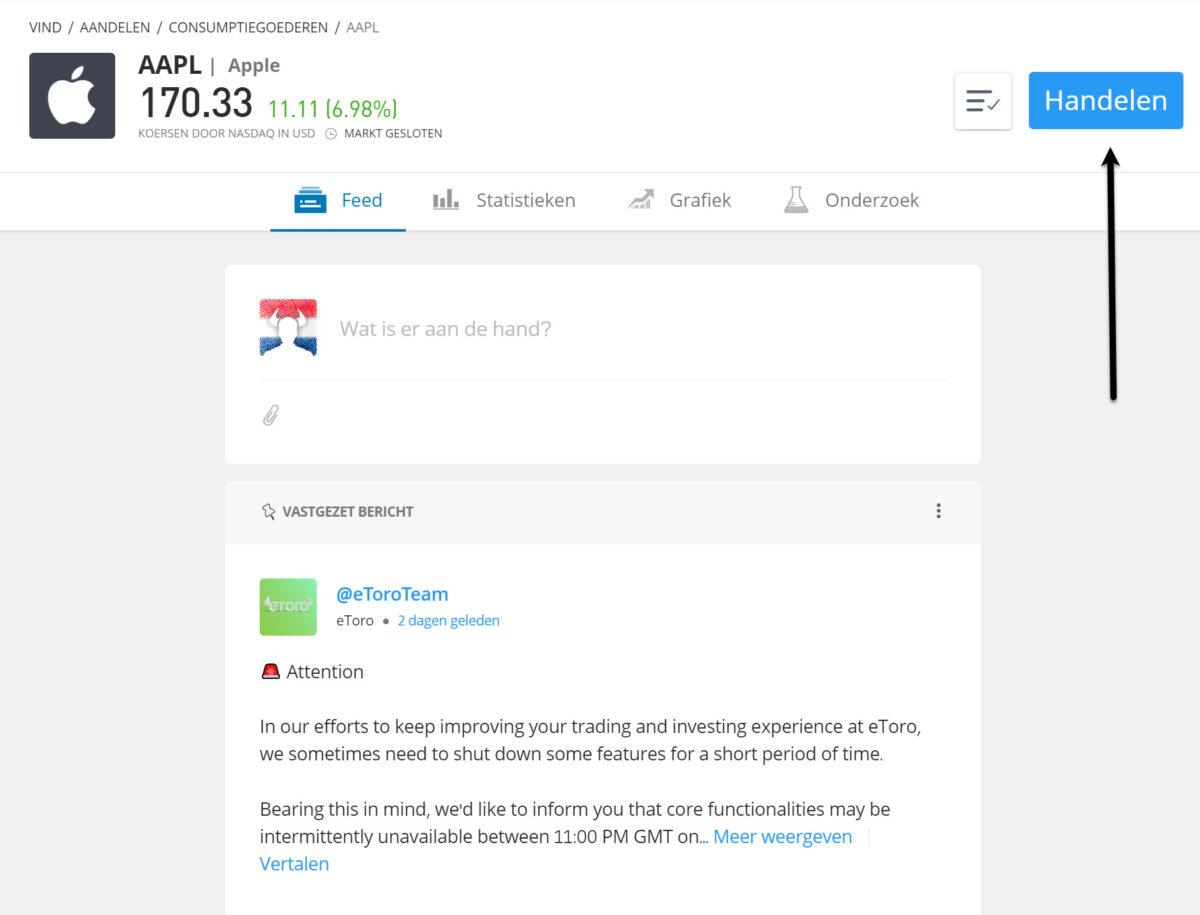Click the Vertalen link

294,864
